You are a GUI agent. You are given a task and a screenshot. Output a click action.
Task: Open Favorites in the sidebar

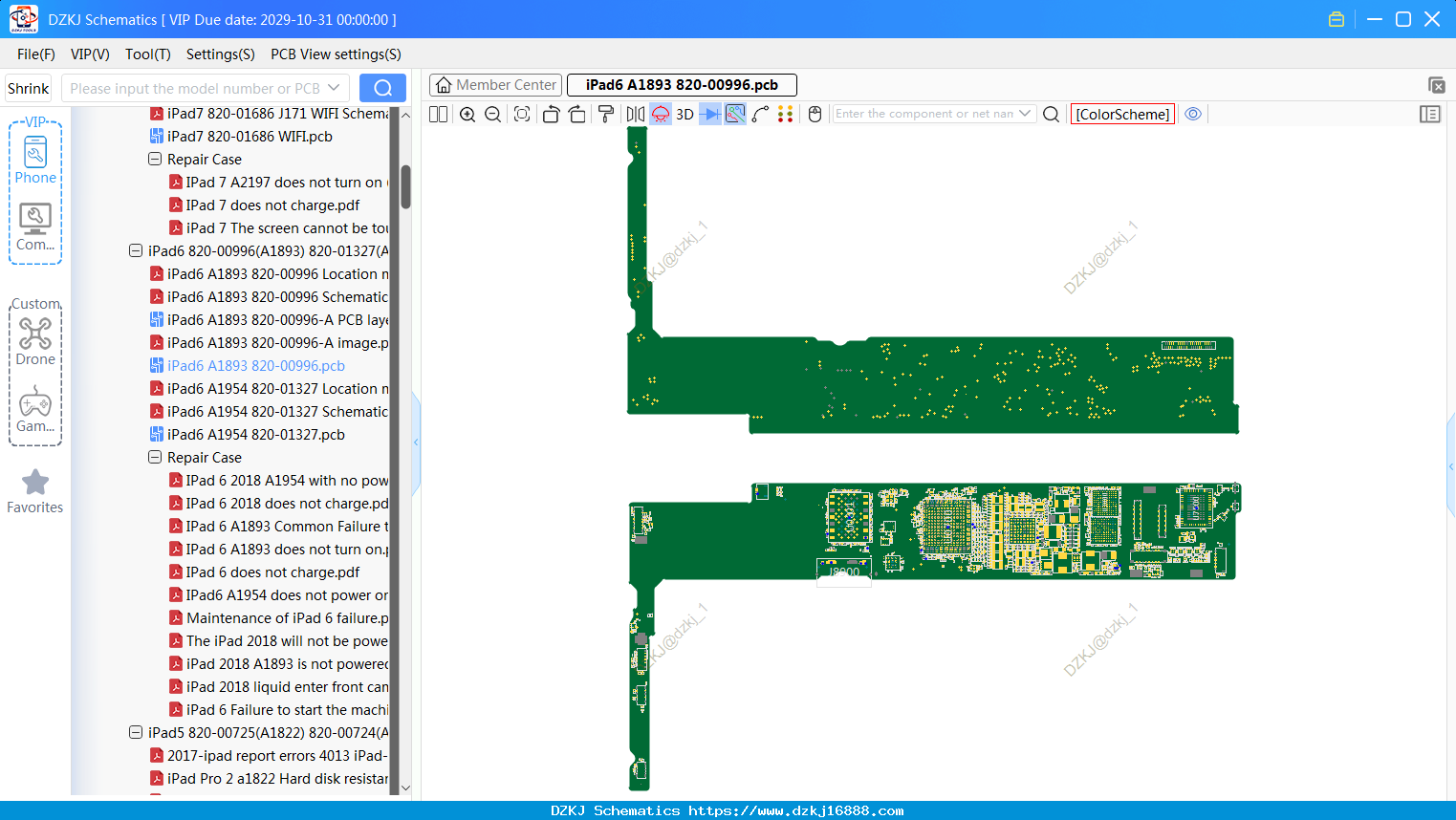[x=35, y=491]
